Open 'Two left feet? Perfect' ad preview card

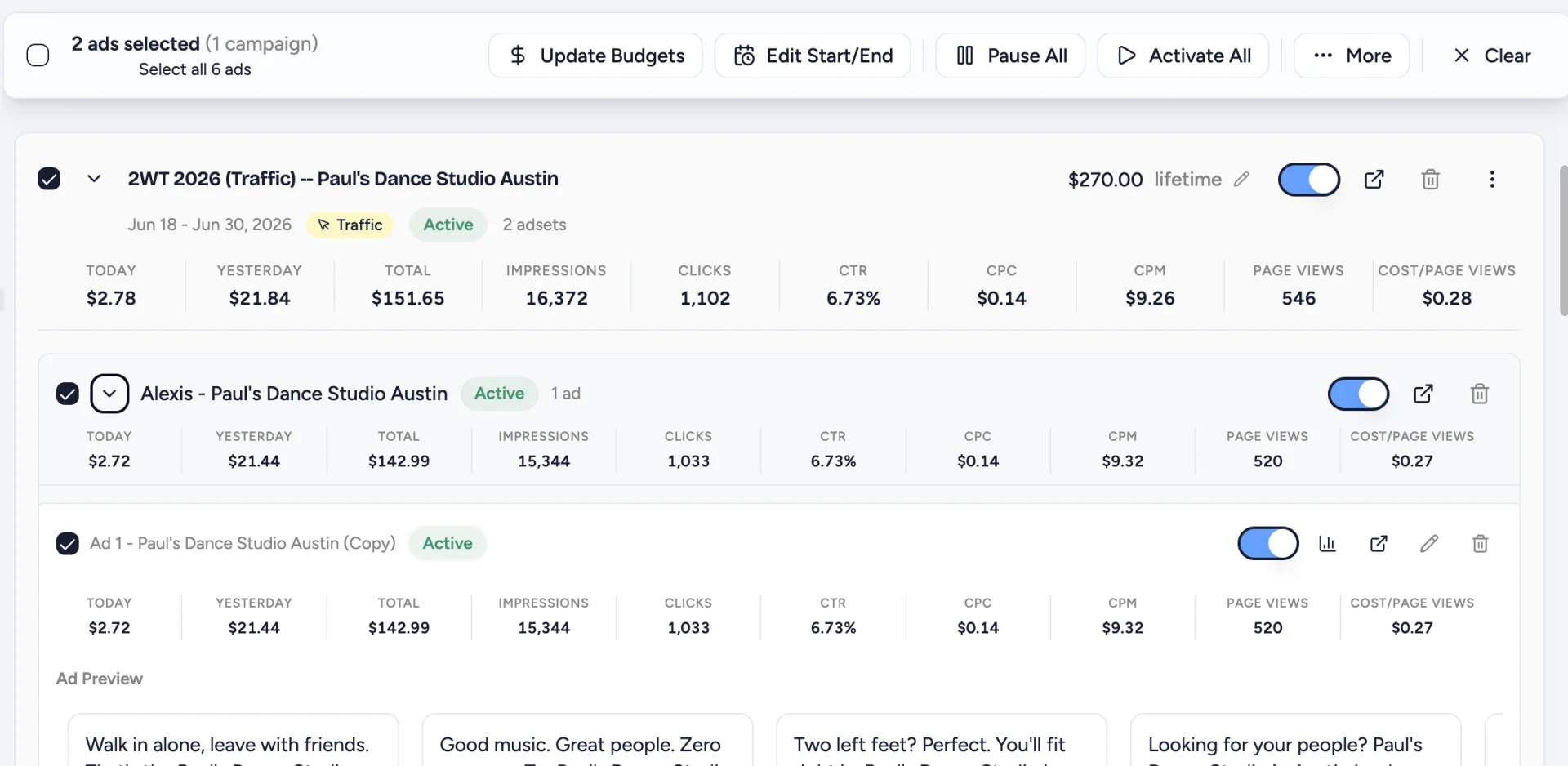(942, 740)
